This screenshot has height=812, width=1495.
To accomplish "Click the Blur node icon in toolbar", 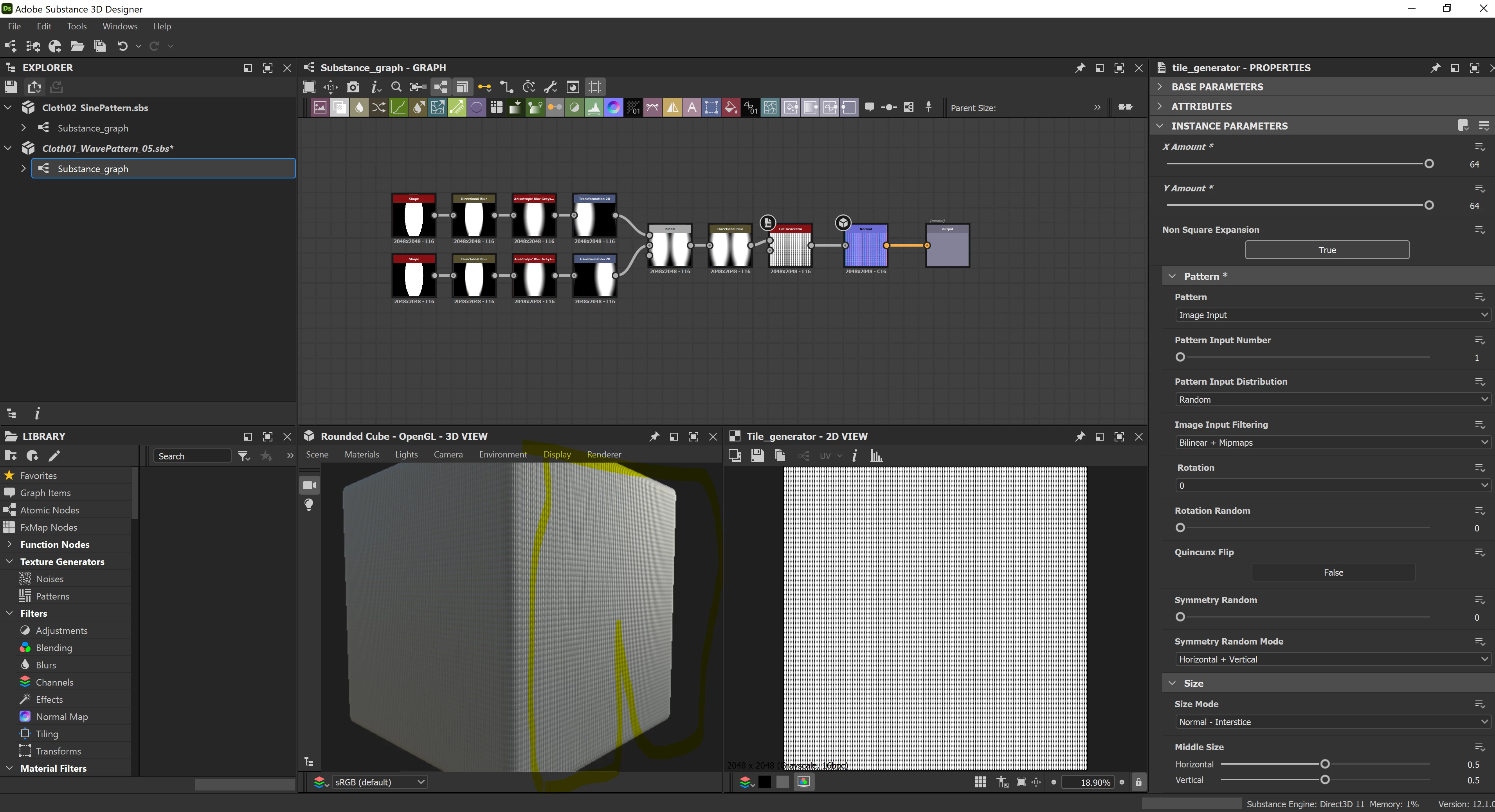I will (x=358, y=107).
